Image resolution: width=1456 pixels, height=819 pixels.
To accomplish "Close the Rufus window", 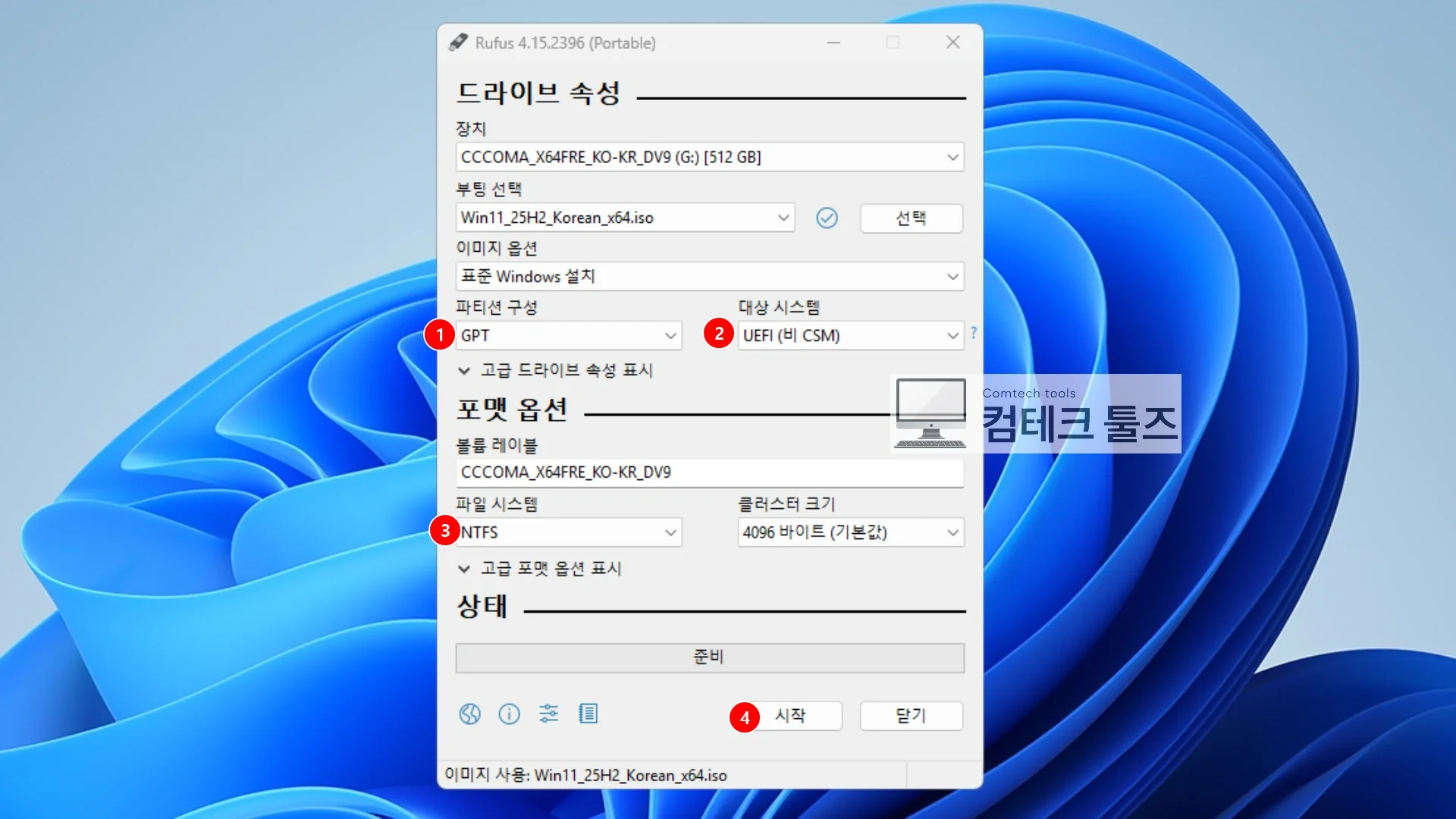I will tap(953, 42).
